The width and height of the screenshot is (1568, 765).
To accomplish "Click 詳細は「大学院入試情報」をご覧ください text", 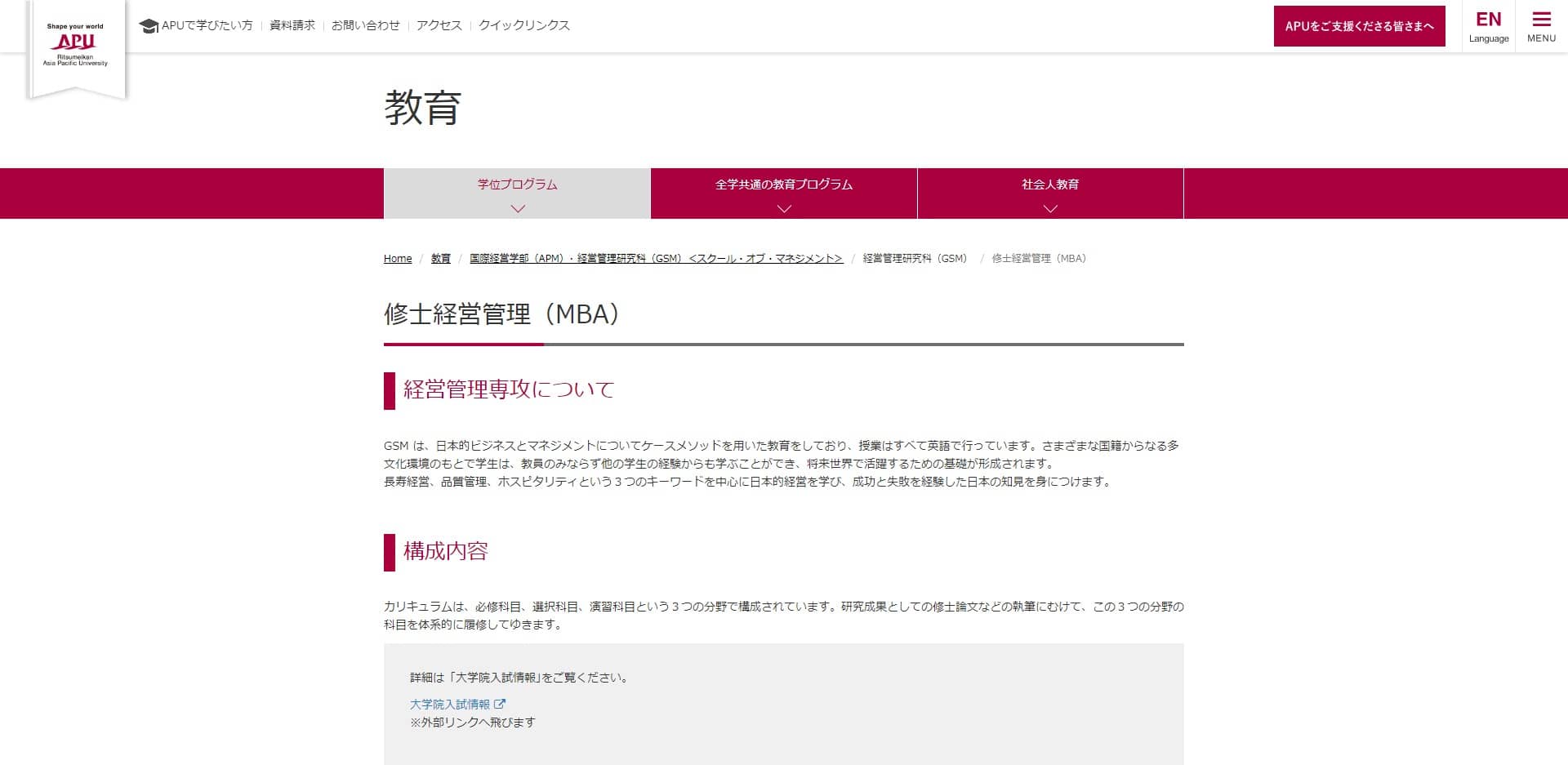I will click(x=519, y=678).
